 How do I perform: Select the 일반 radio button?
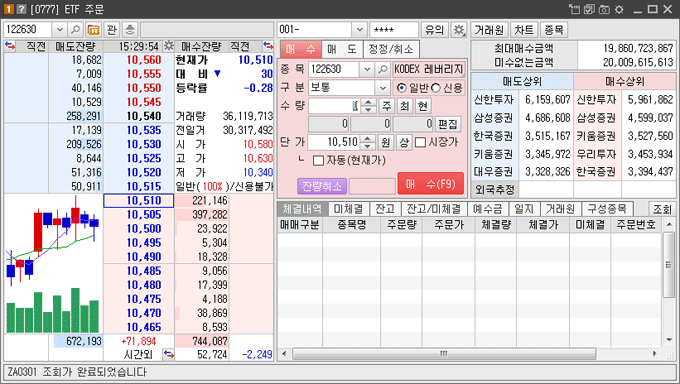[x=402, y=88]
